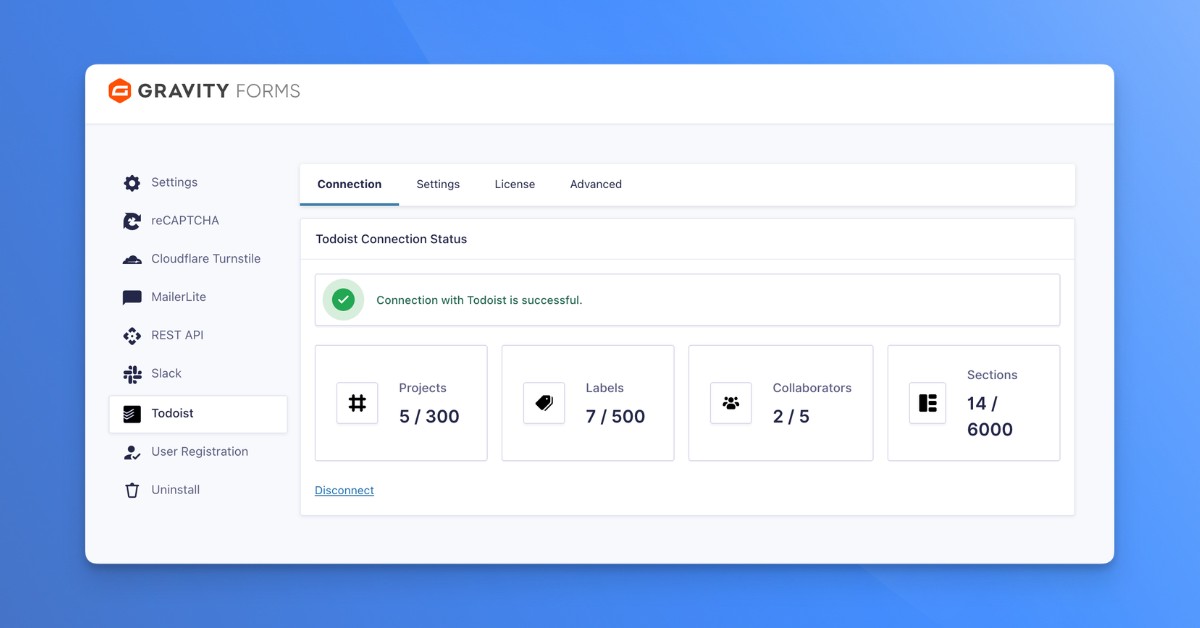Select the Labels tag icon
This screenshot has height=628, width=1200.
[x=543, y=403]
